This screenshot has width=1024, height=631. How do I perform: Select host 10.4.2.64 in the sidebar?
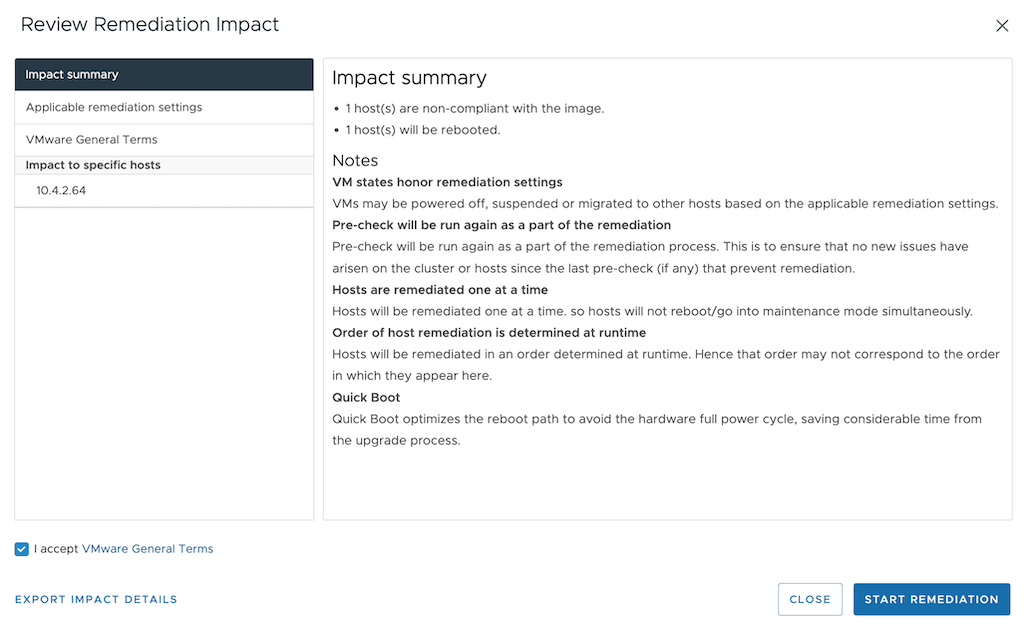pyautogui.click(x=61, y=190)
